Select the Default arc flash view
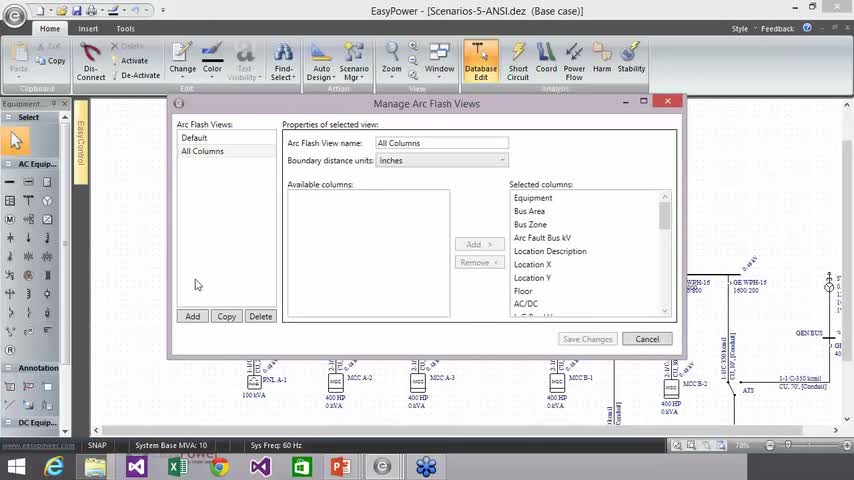Image resolution: width=854 pixels, height=480 pixels. 227,138
